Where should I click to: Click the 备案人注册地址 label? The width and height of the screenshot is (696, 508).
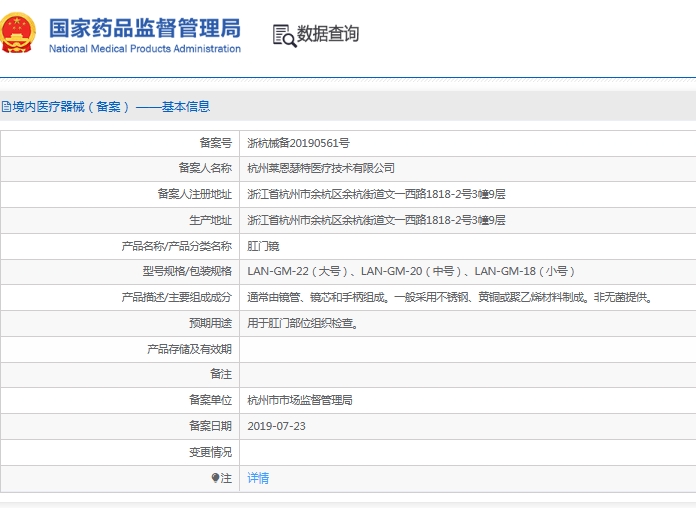[194, 194]
